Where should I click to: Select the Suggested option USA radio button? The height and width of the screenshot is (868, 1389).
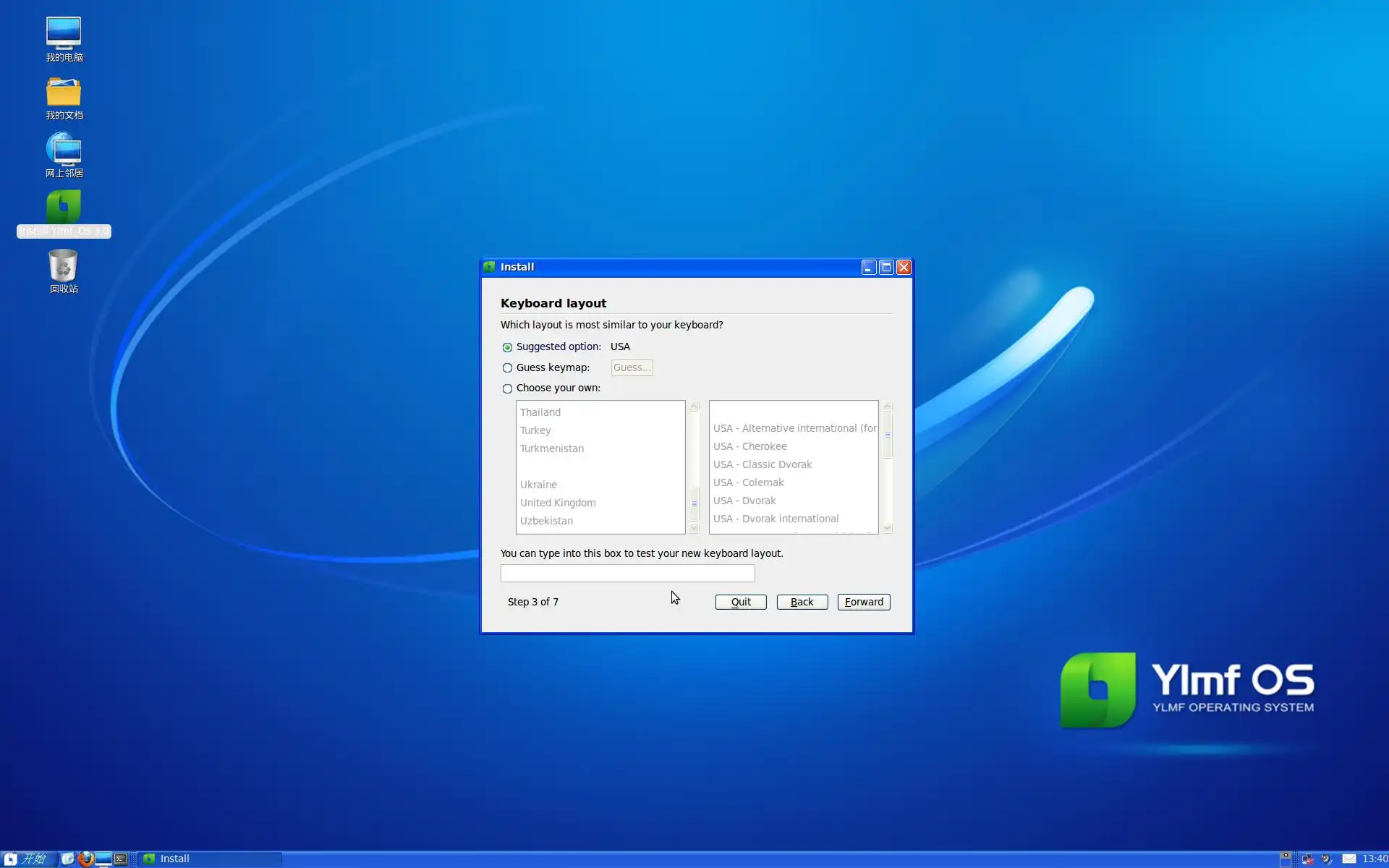tap(507, 347)
